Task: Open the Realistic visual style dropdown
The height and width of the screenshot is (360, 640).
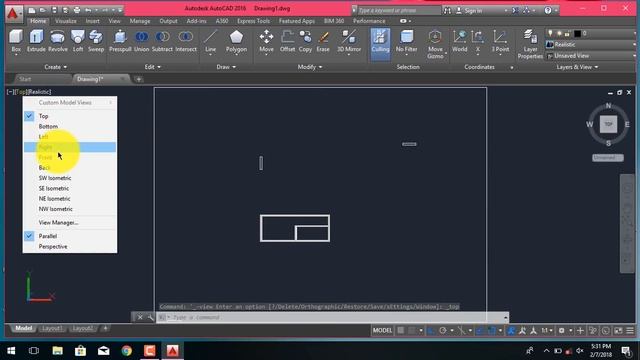Action: click(591, 44)
